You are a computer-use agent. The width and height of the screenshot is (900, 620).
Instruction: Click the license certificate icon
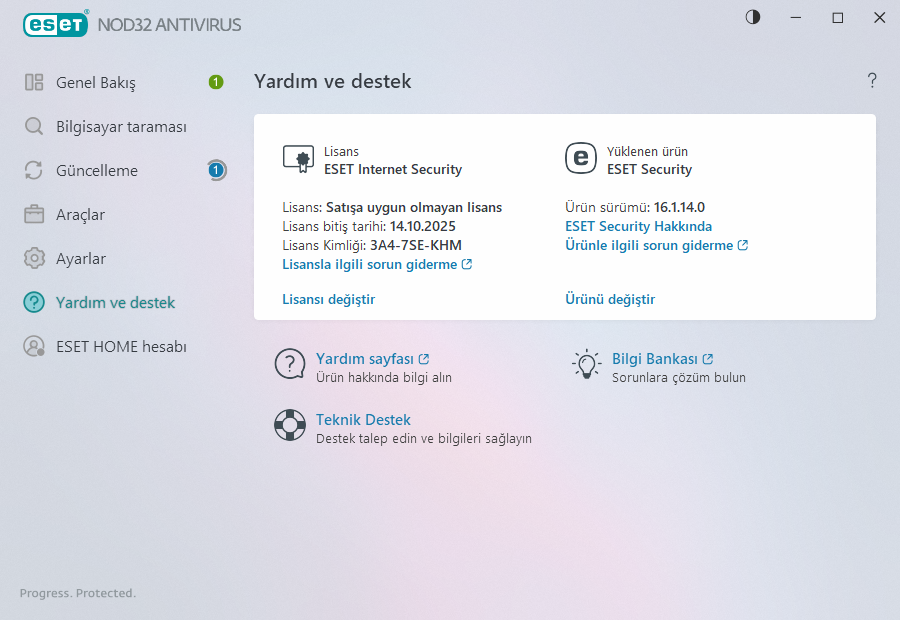(x=298, y=159)
